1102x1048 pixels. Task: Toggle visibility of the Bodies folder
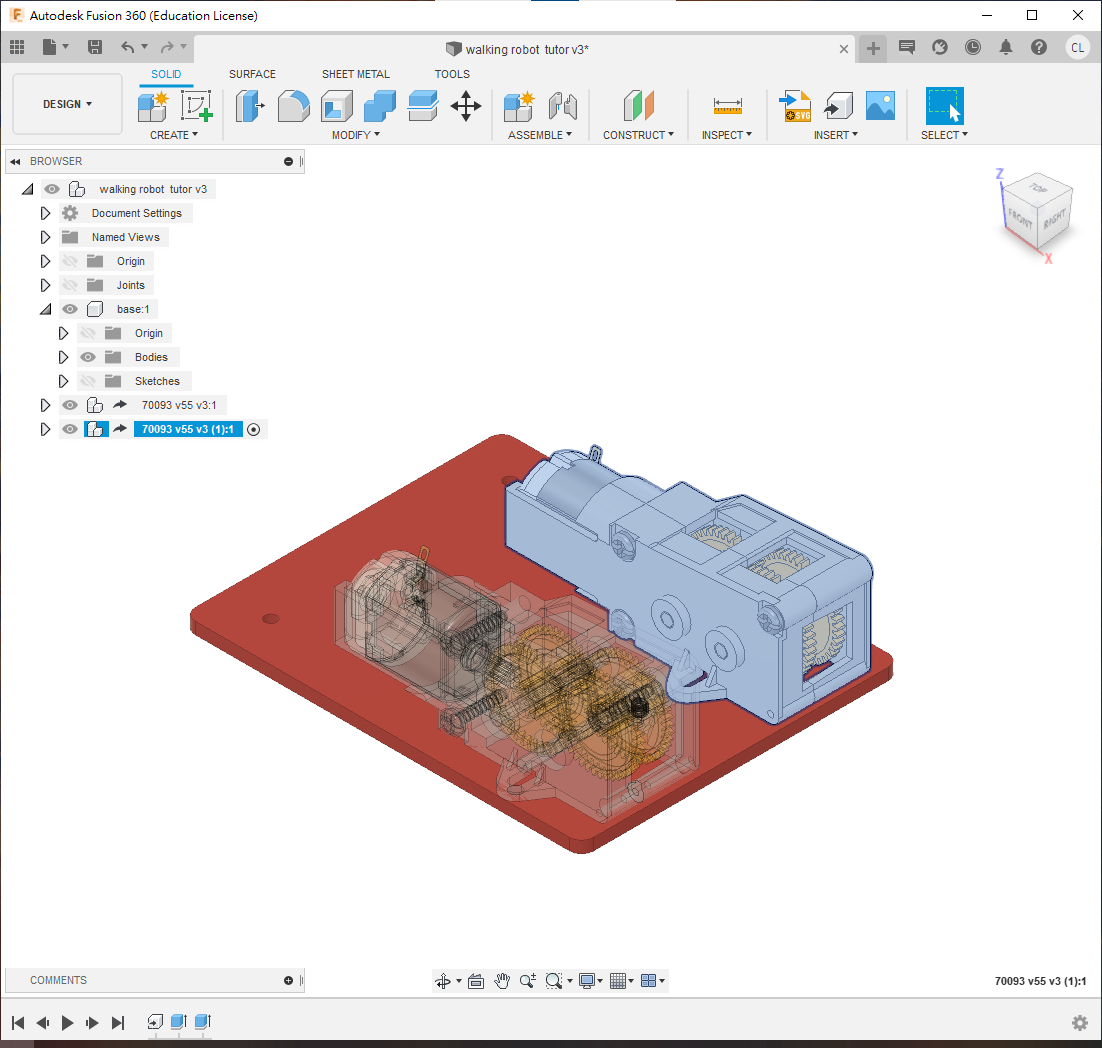pyautogui.click(x=88, y=357)
